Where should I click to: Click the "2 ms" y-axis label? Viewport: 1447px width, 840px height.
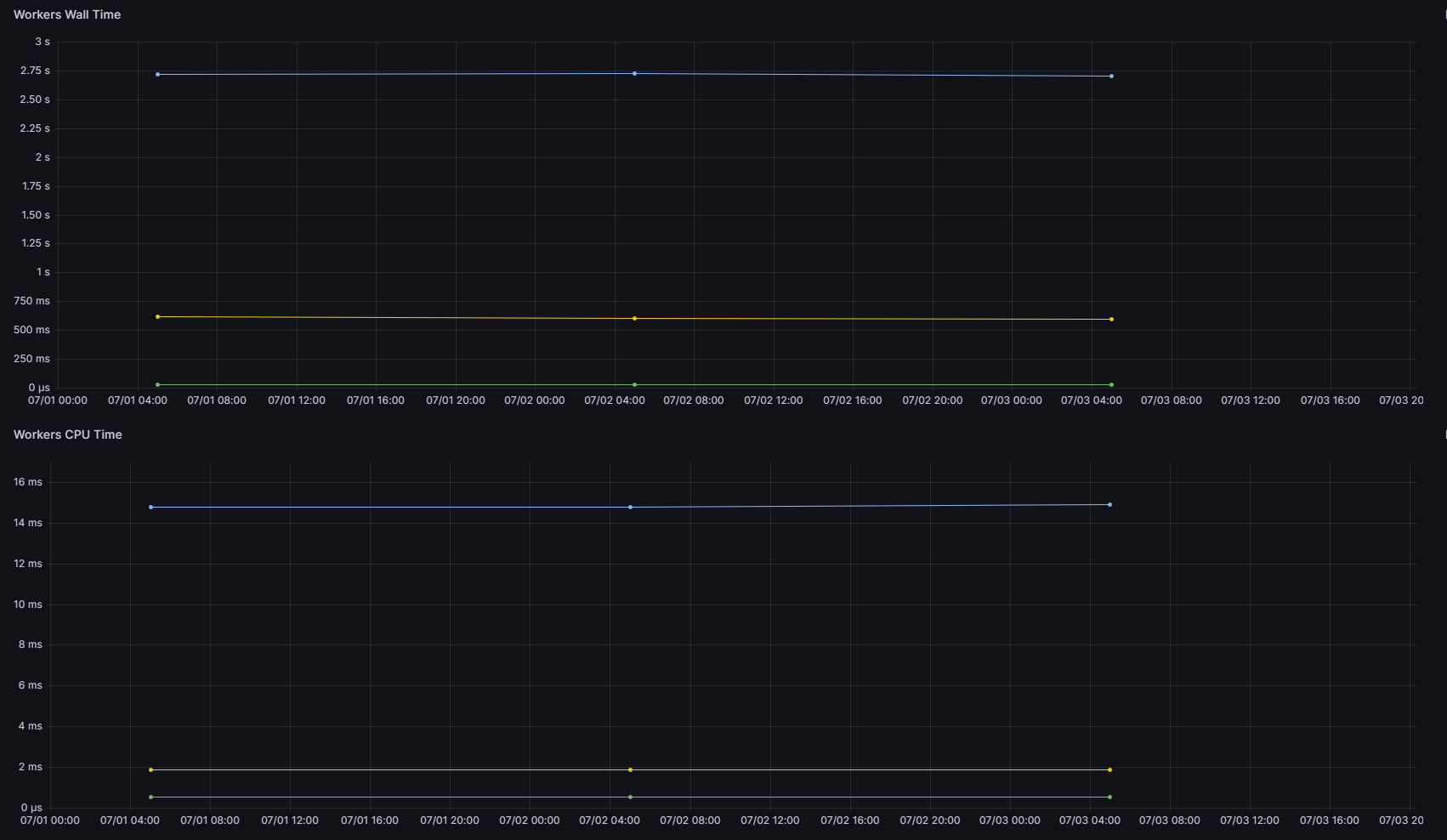(x=31, y=767)
